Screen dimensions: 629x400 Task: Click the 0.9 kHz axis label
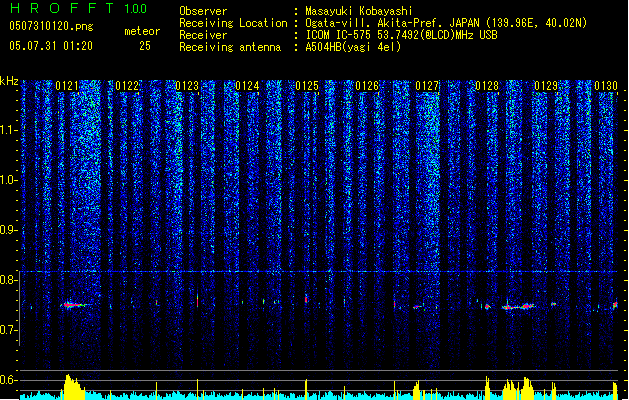point(9,230)
